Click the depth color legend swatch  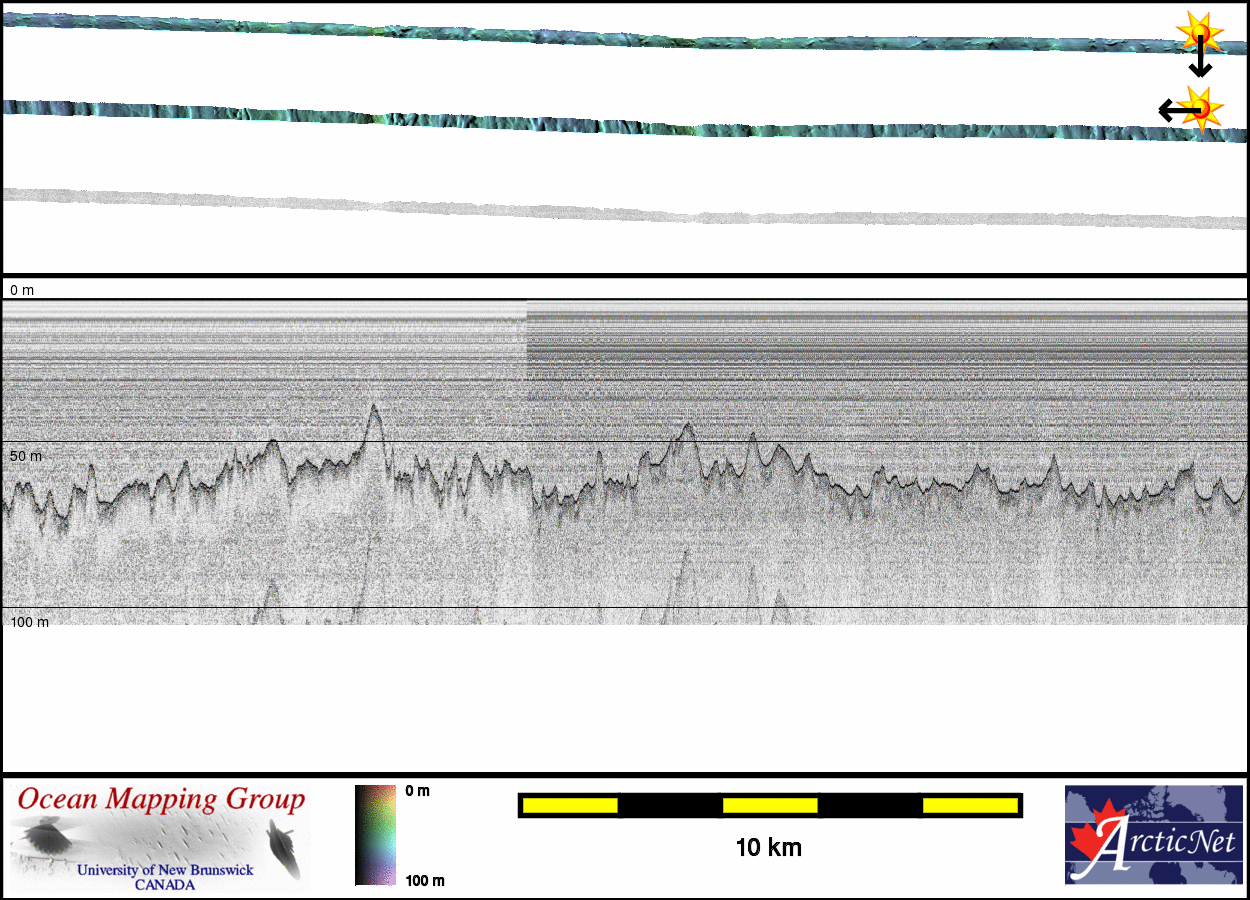(x=375, y=835)
